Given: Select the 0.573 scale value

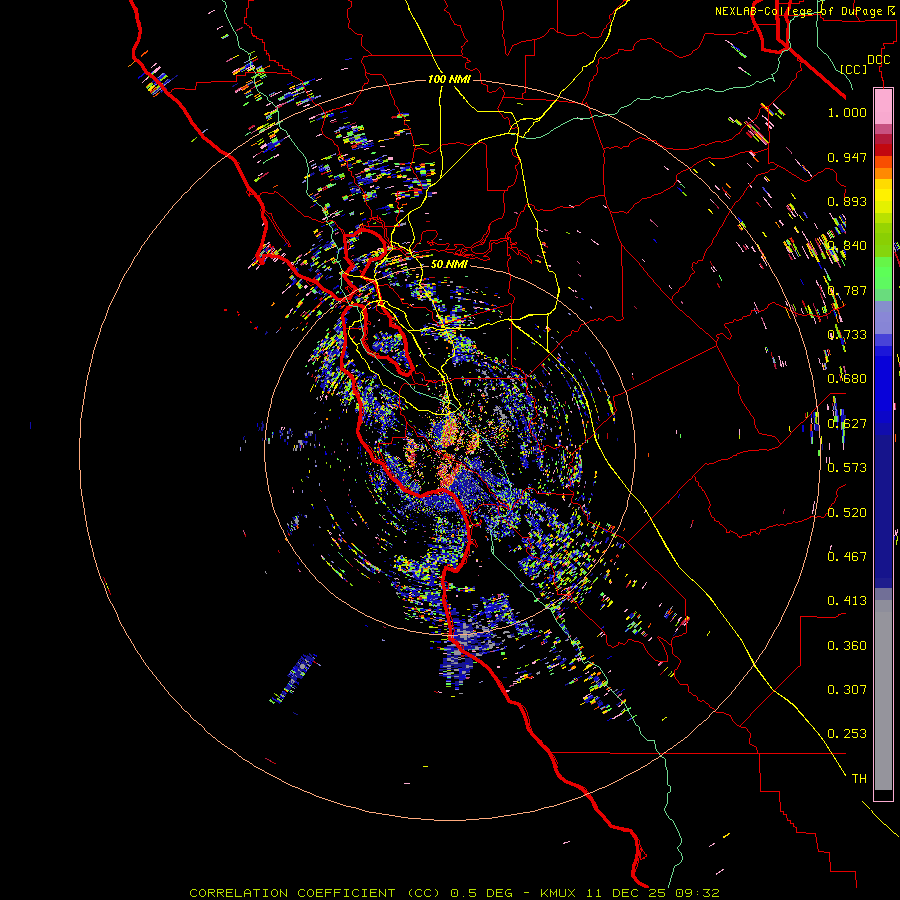Looking at the screenshot, I should pos(847,468).
